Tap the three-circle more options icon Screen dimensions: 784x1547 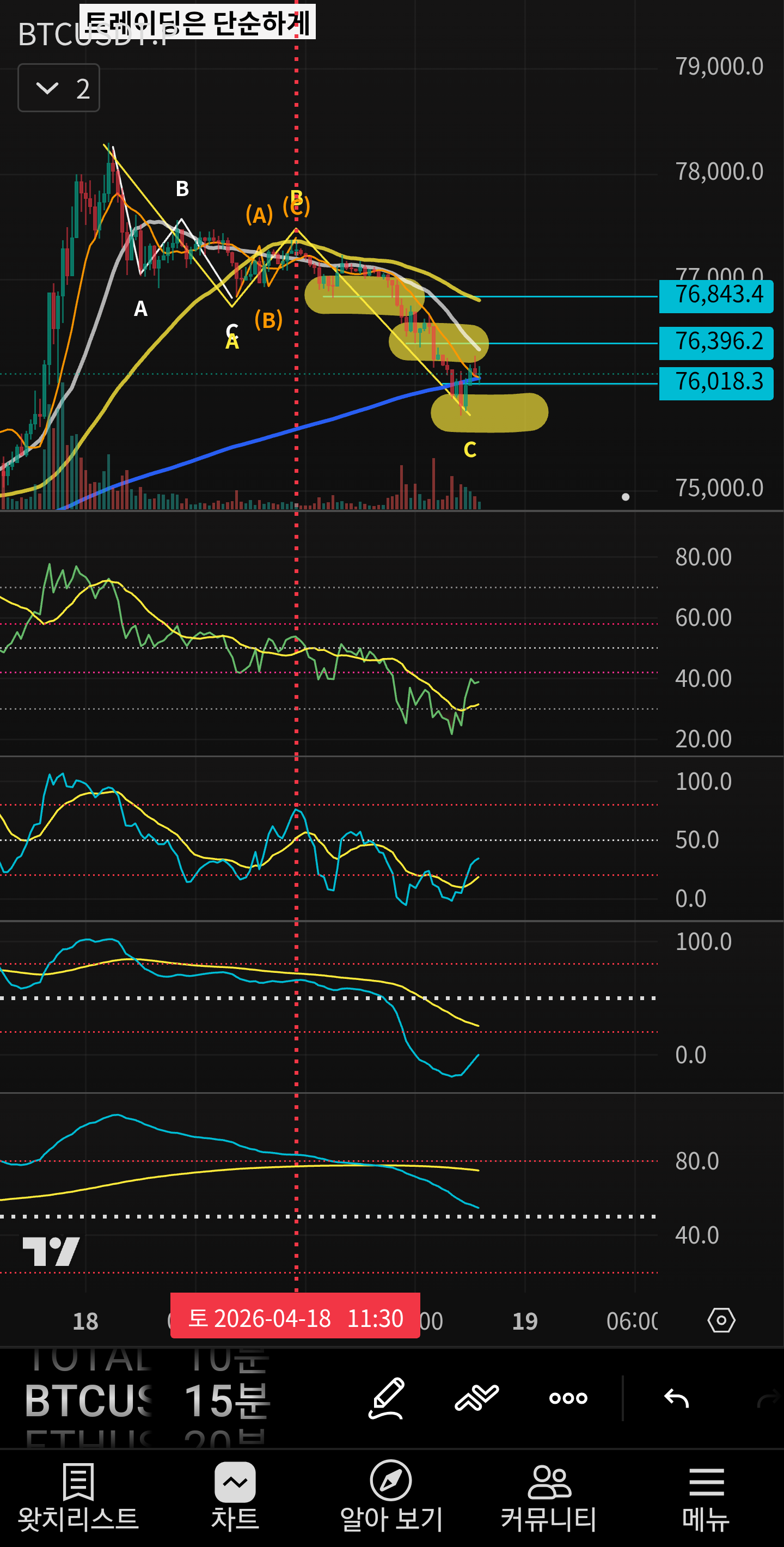568,1398
